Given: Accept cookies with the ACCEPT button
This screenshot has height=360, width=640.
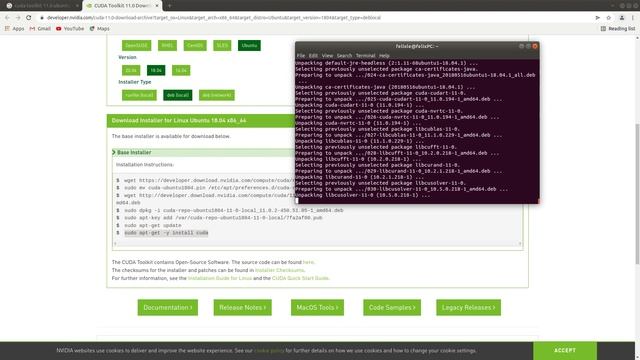Looking at the screenshot, I should (x=565, y=351).
